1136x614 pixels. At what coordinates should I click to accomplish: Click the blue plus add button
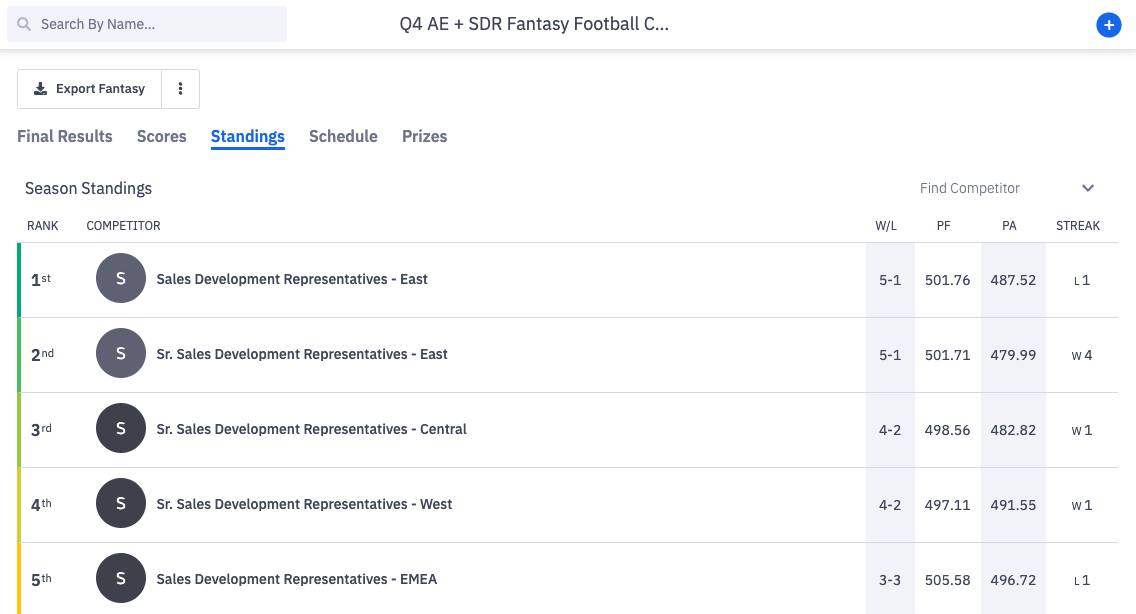tap(1108, 25)
